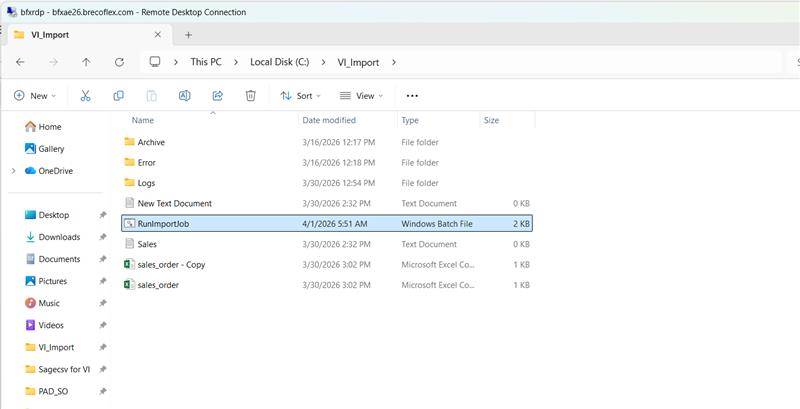The height and width of the screenshot is (409, 800).
Task: Select the RunImportJob batch file
Action: coord(327,223)
